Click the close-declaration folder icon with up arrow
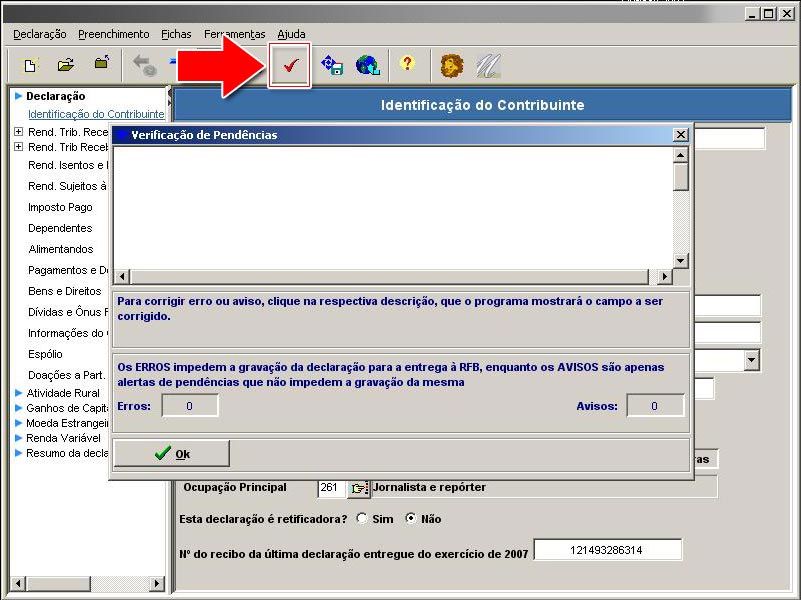The height and width of the screenshot is (600, 801). 101,65
